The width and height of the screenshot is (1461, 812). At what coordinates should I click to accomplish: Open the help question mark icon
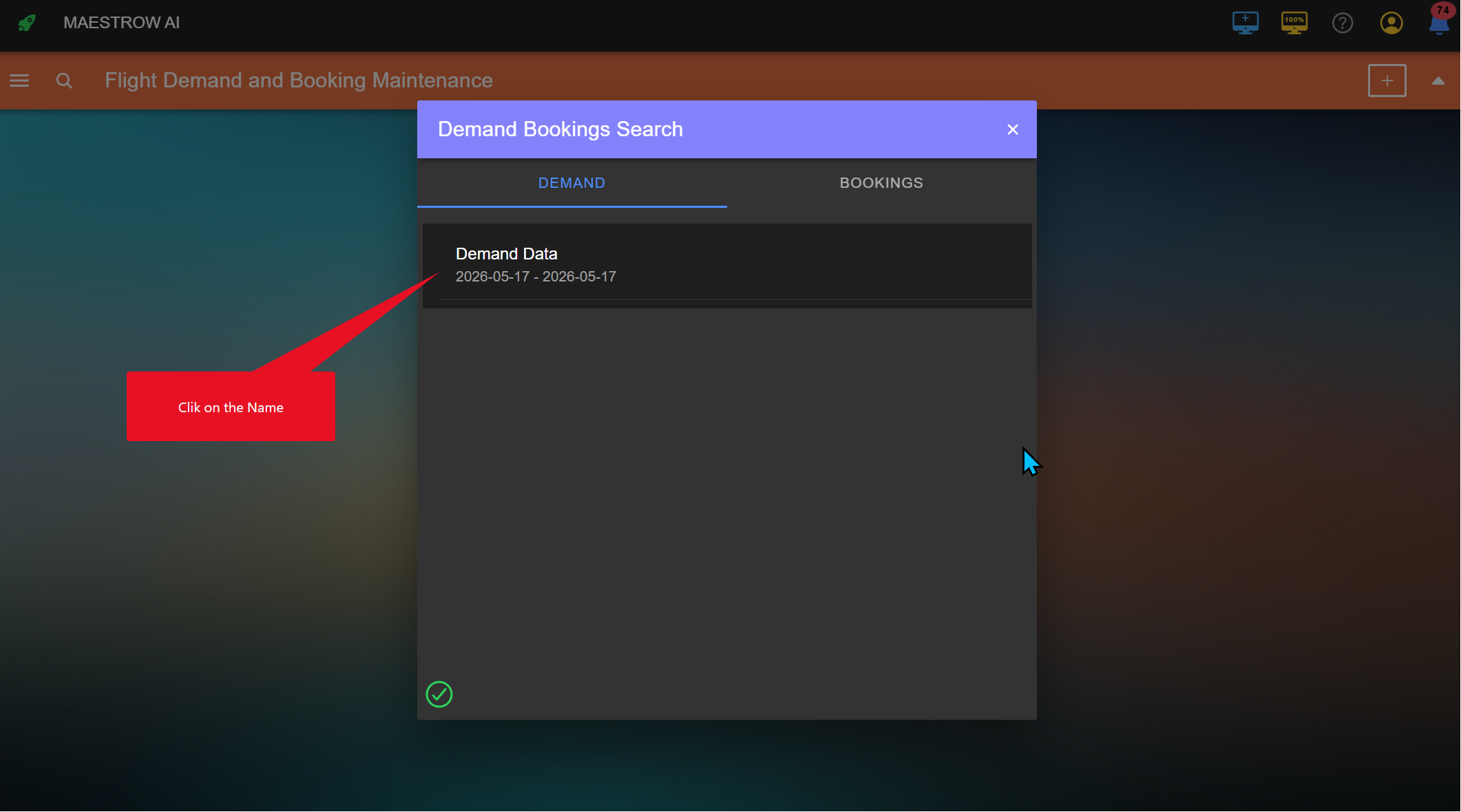coord(1343,23)
